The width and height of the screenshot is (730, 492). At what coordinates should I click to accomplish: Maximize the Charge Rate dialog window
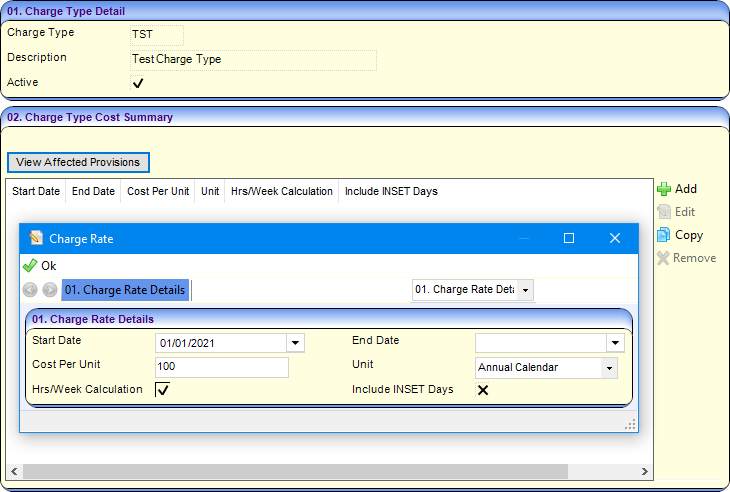[x=569, y=238]
